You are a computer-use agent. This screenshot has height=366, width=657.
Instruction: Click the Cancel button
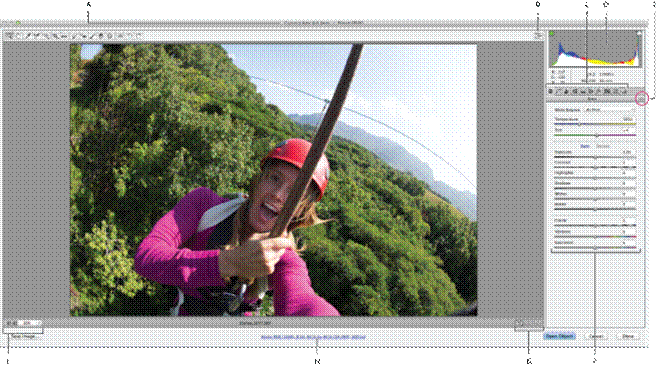coord(596,336)
